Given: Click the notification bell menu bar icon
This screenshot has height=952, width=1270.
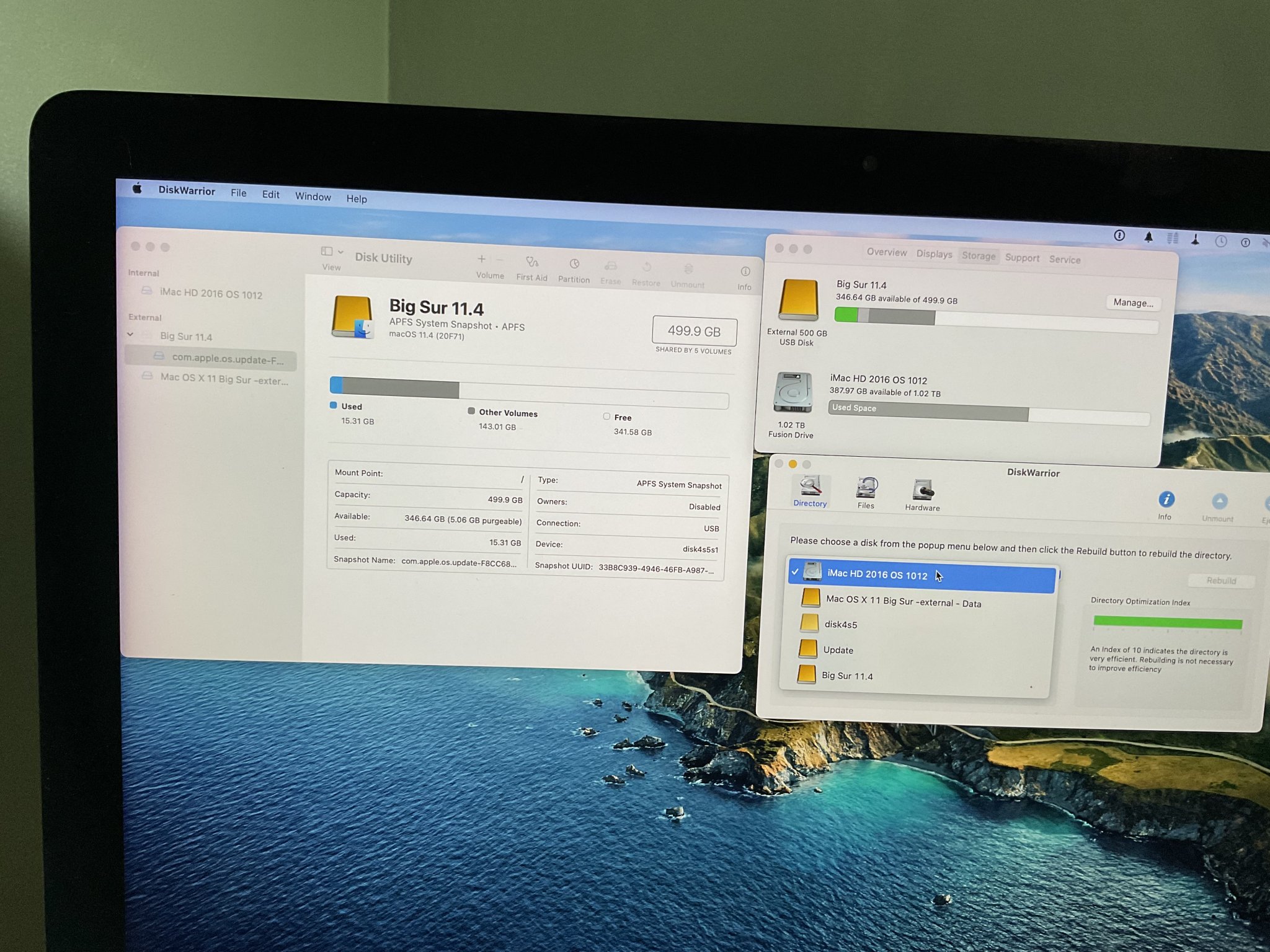Looking at the screenshot, I should tap(1148, 237).
